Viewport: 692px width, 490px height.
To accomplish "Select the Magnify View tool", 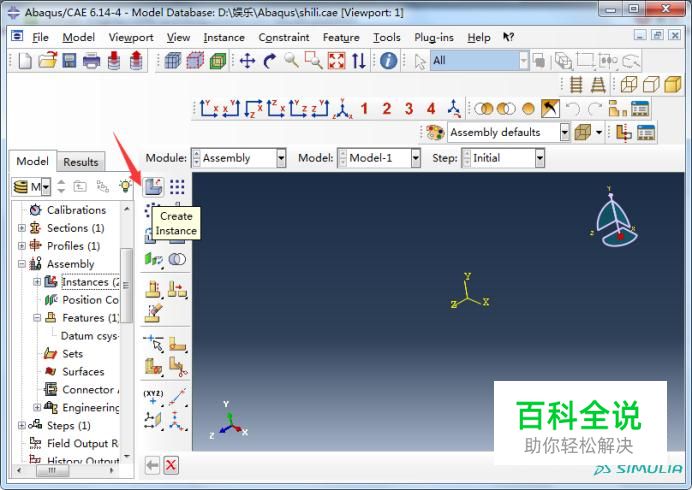I will tap(292, 60).
